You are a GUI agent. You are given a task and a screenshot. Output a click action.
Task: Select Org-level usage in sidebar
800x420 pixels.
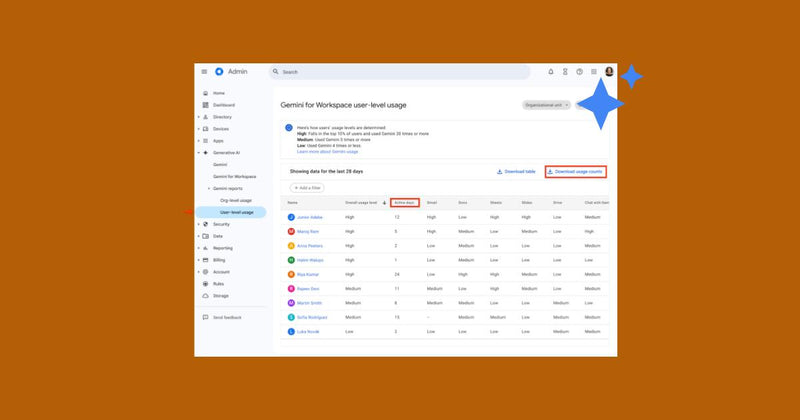(x=236, y=201)
